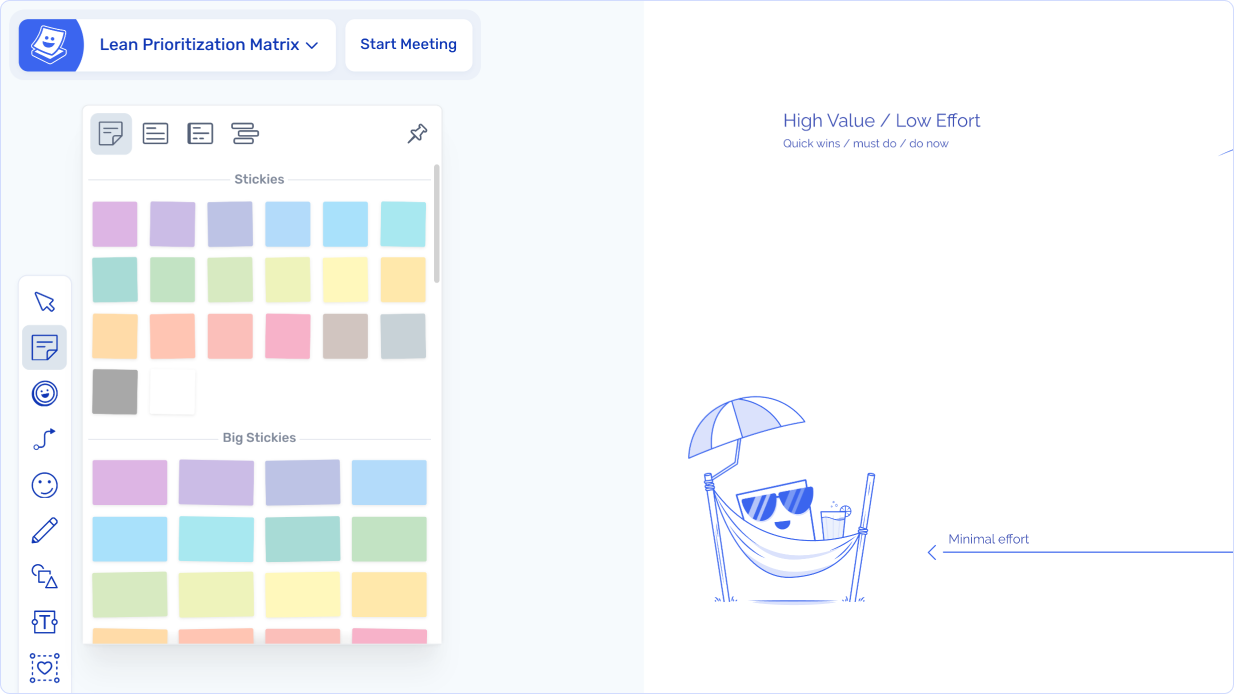The height and width of the screenshot is (694, 1234).
Task: Pick the pink sticky note color
Action: pos(287,336)
